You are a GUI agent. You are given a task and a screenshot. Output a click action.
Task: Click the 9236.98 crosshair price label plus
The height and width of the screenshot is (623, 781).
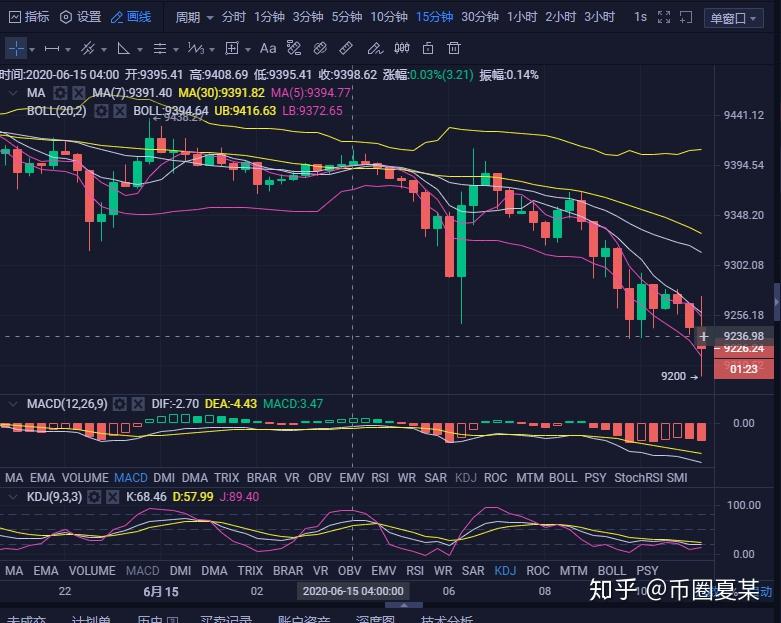tap(704, 337)
